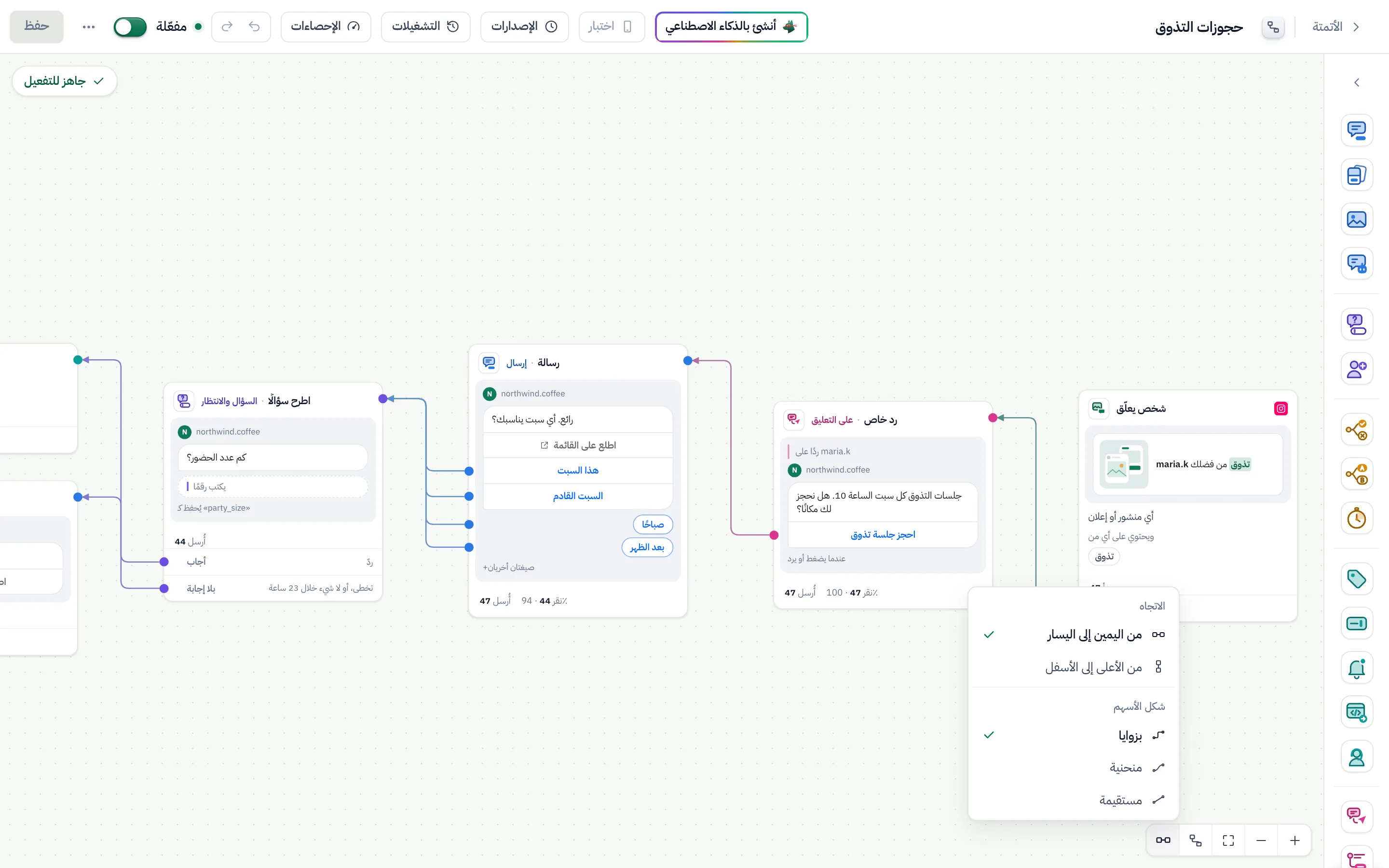The height and width of the screenshot is (868, 1389).
Task: Open the الإحصاءات tab
Action: tap(326, 27)
